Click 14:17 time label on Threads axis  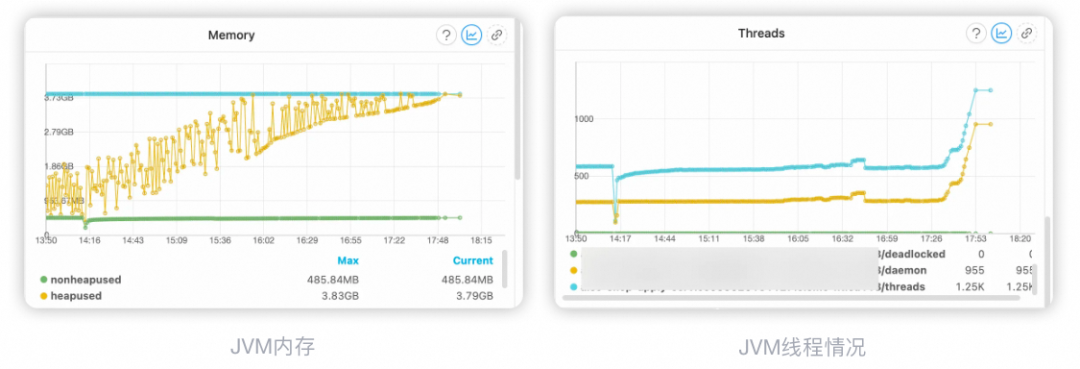point(620,239)
